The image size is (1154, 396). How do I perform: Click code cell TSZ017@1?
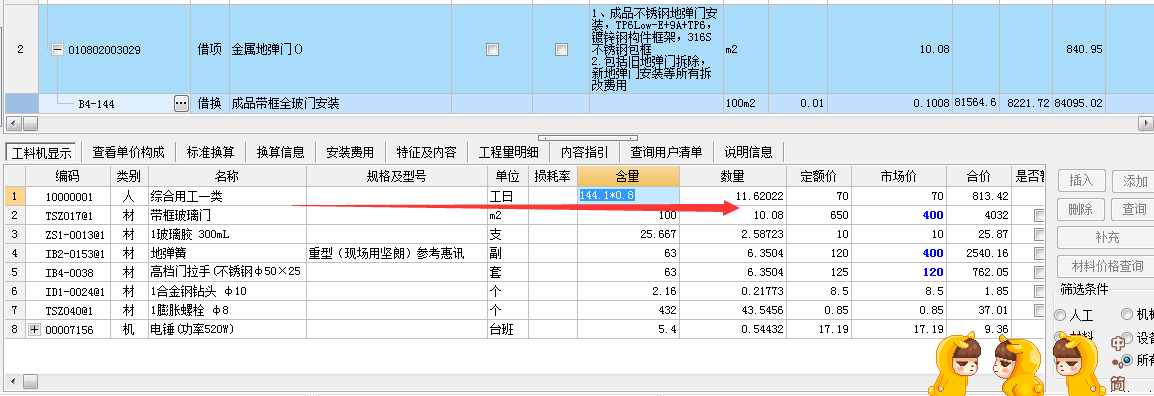[x=68, y=216]
